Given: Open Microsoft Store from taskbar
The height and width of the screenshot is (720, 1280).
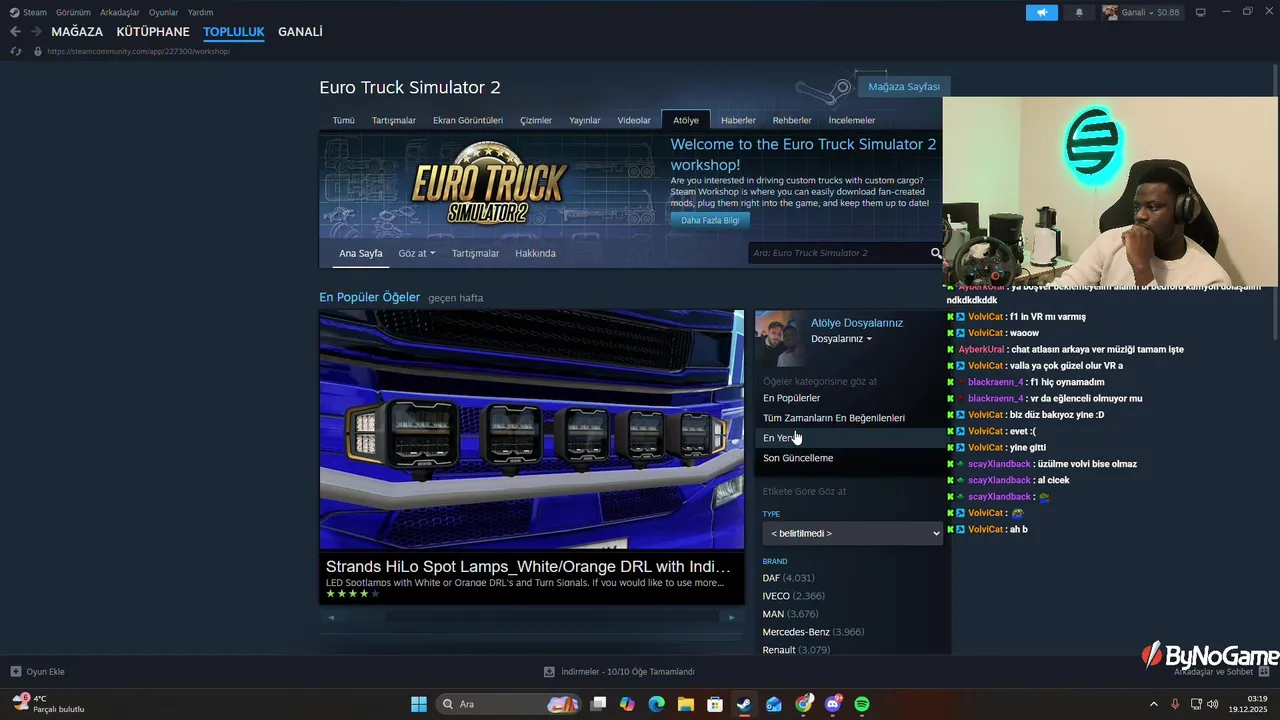Looking at the screenshot, I should (x=715, y=704).
